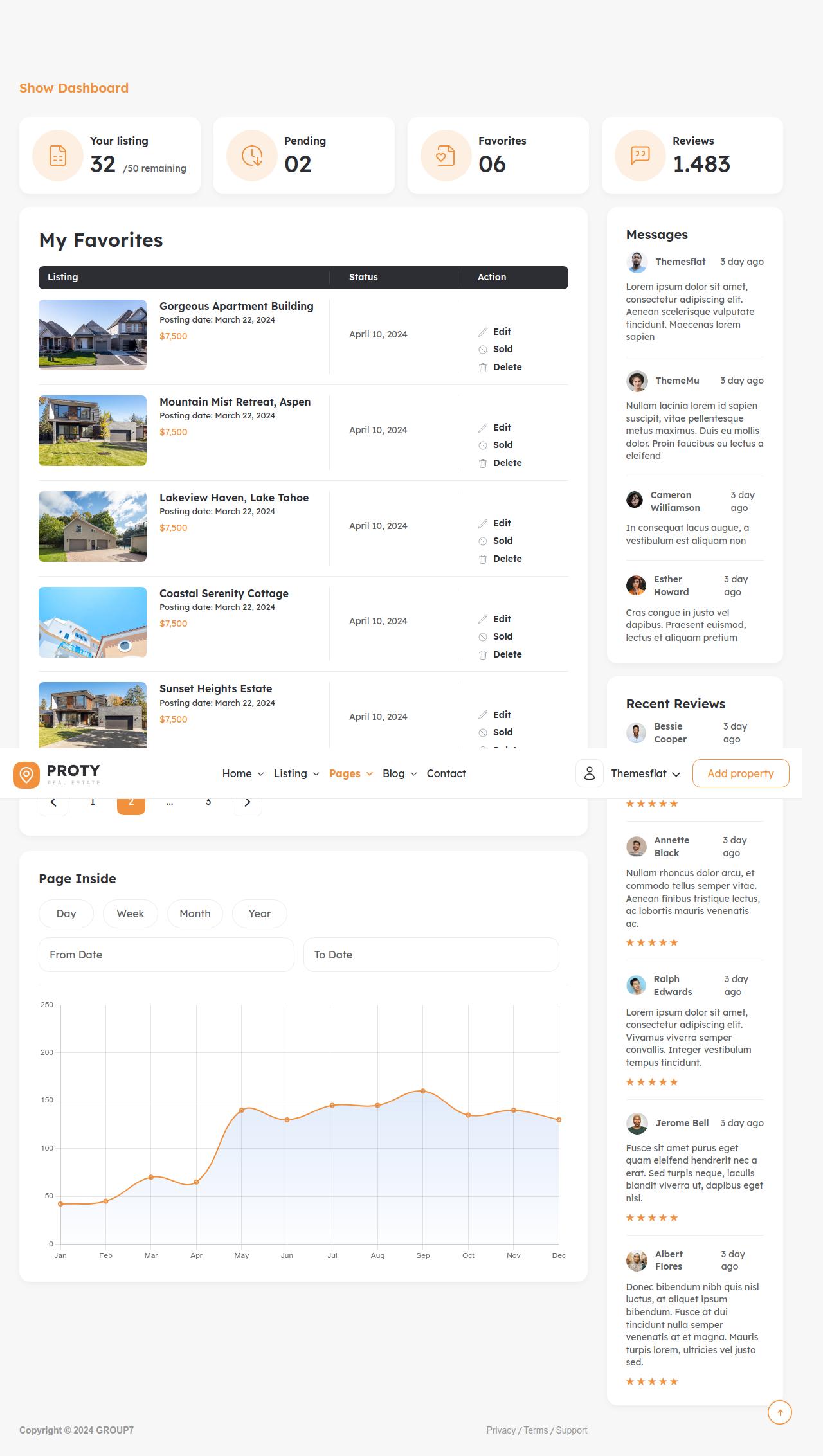Open the Blog menu
This screenshot has width=823, height=1456.
tap(399, 773)
